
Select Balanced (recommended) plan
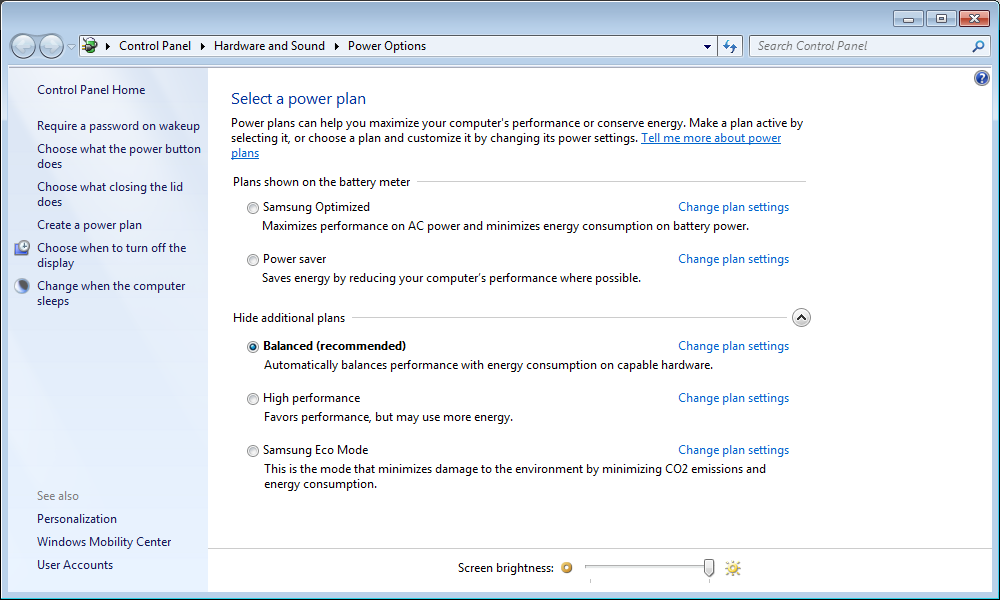pyautogui.click(x=253, y=347)
